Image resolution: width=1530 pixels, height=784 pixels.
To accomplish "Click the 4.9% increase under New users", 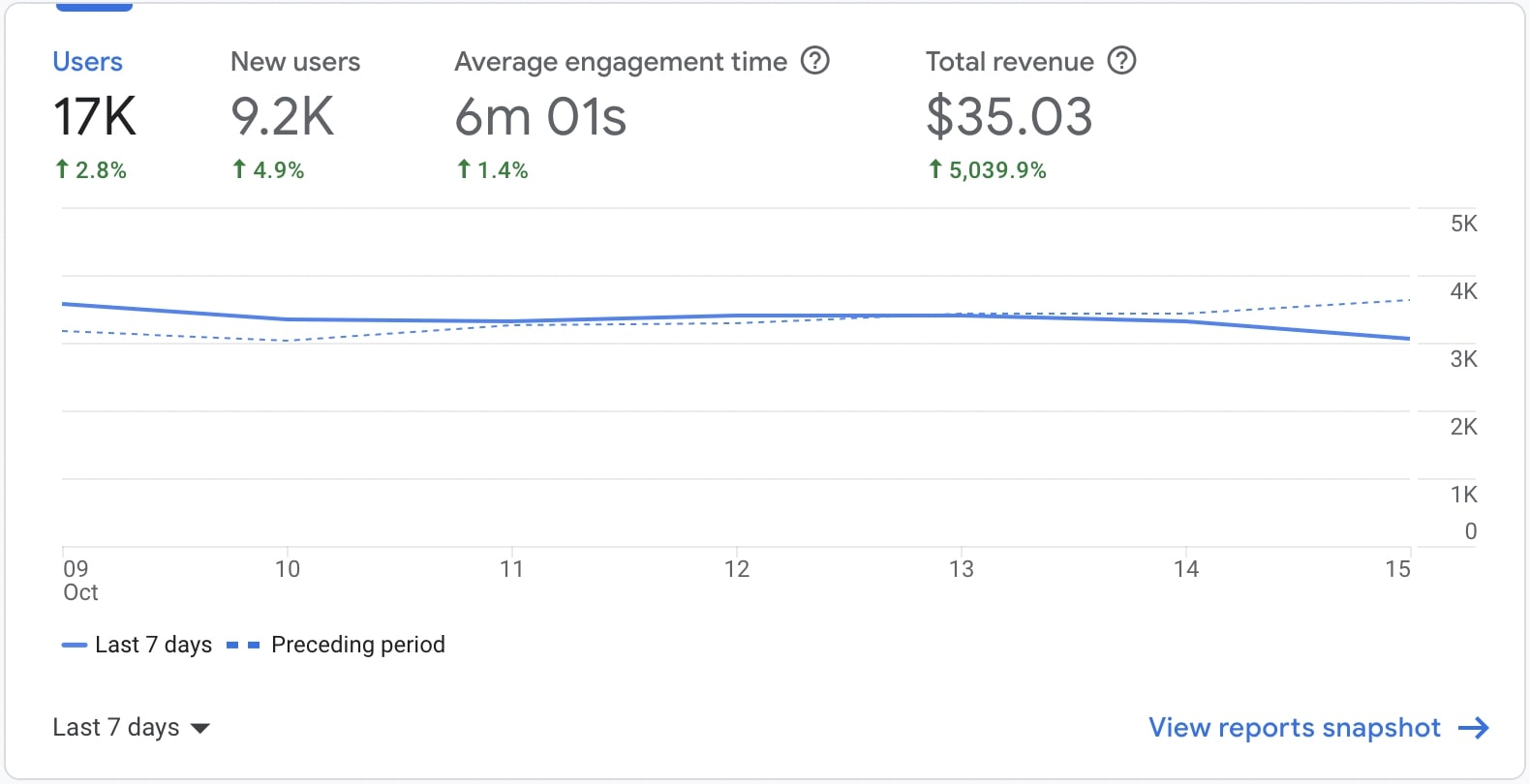I will click(x=268, y=170).
